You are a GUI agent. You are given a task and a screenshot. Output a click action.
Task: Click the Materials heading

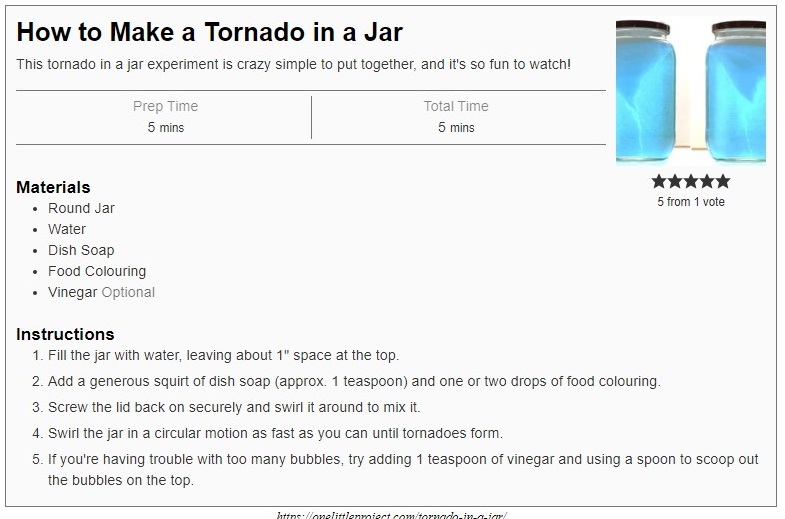[x=53, y=187]
